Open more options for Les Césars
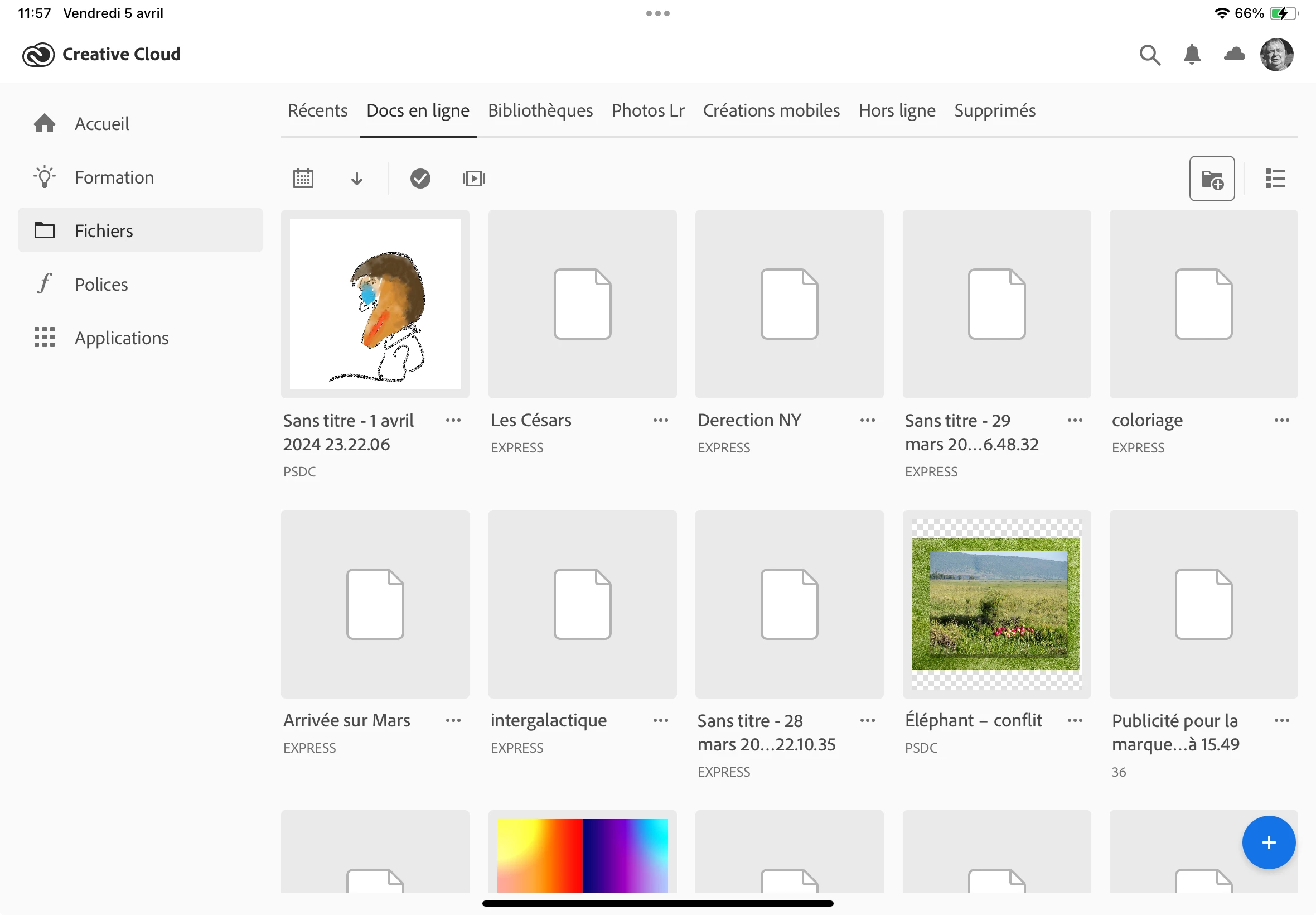 pos(661,420)
